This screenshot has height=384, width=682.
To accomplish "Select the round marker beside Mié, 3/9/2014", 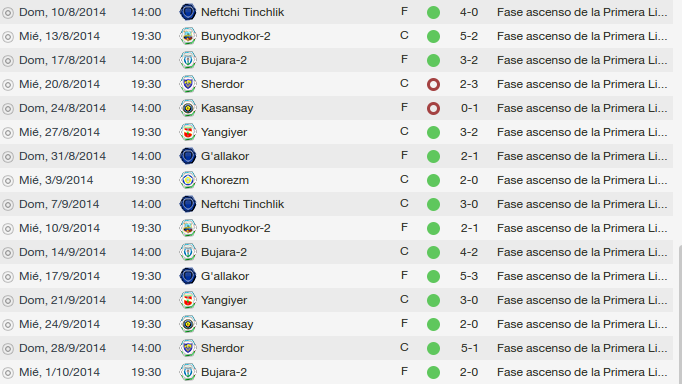I will pos(8,180).
